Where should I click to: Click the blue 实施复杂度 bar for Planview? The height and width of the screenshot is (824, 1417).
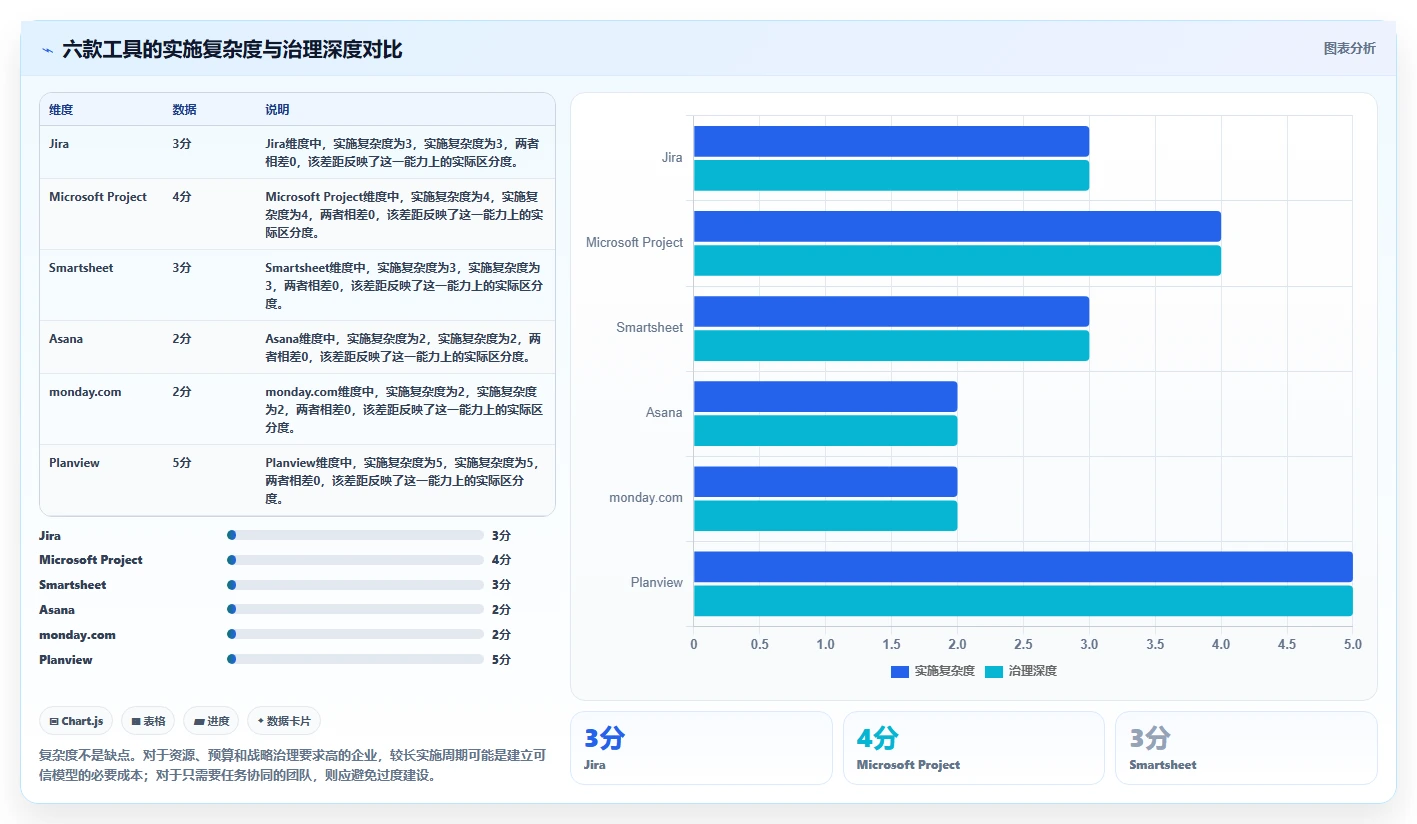pos(1023,566)
